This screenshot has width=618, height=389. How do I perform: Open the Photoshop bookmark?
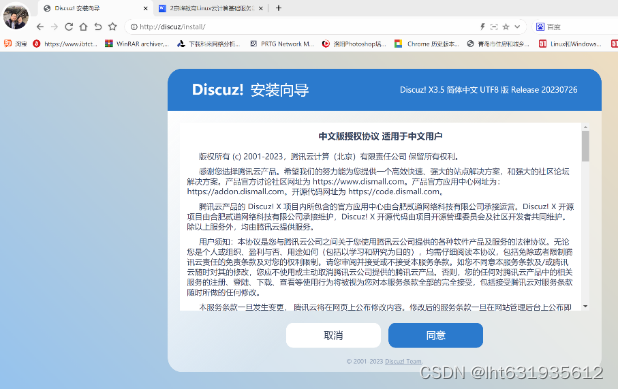coord(354,44)
